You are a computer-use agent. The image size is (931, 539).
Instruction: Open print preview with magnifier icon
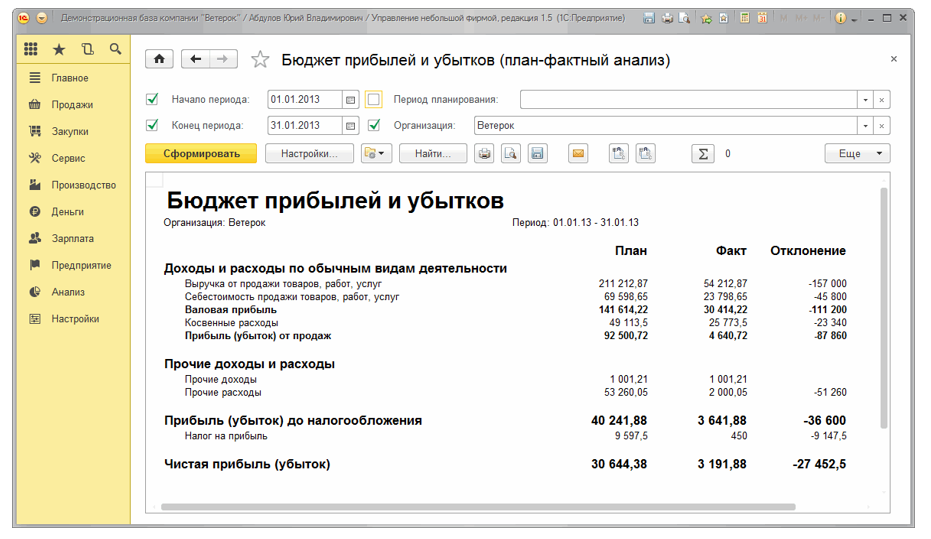[x=511, y=154]
